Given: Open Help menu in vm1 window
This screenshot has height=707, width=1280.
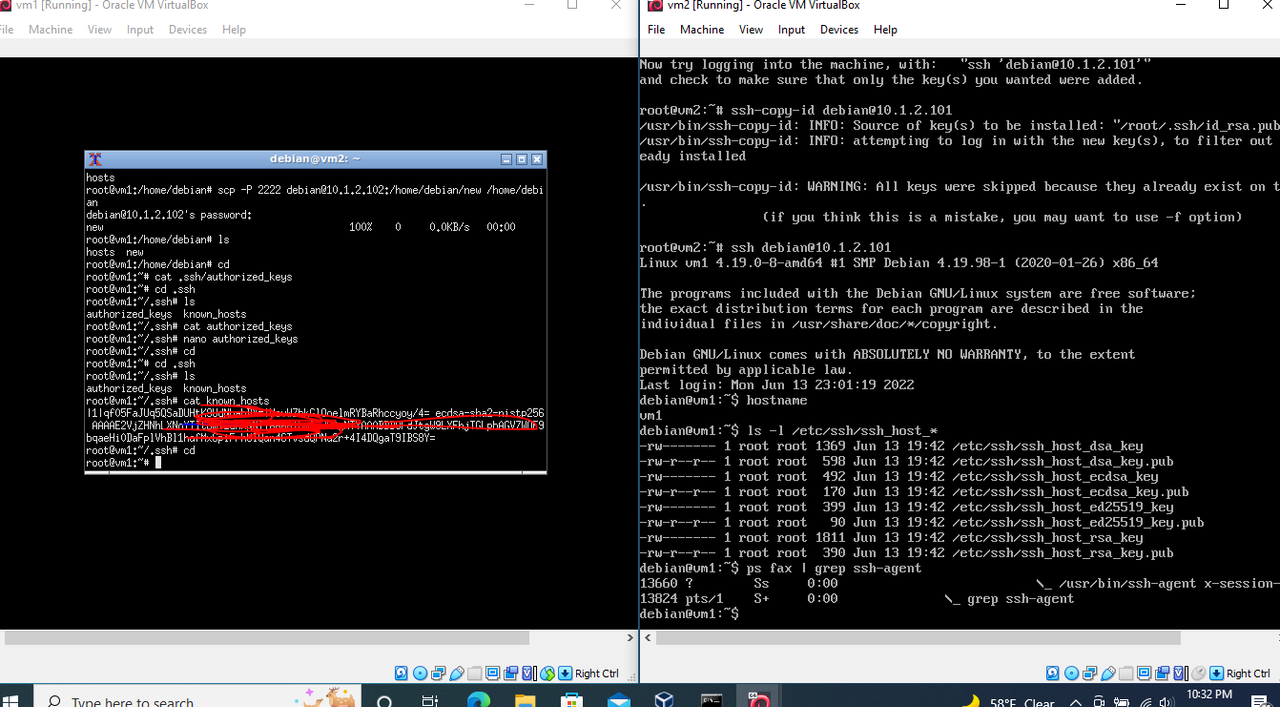Looking at the screenshot, I should coord(234,29).
